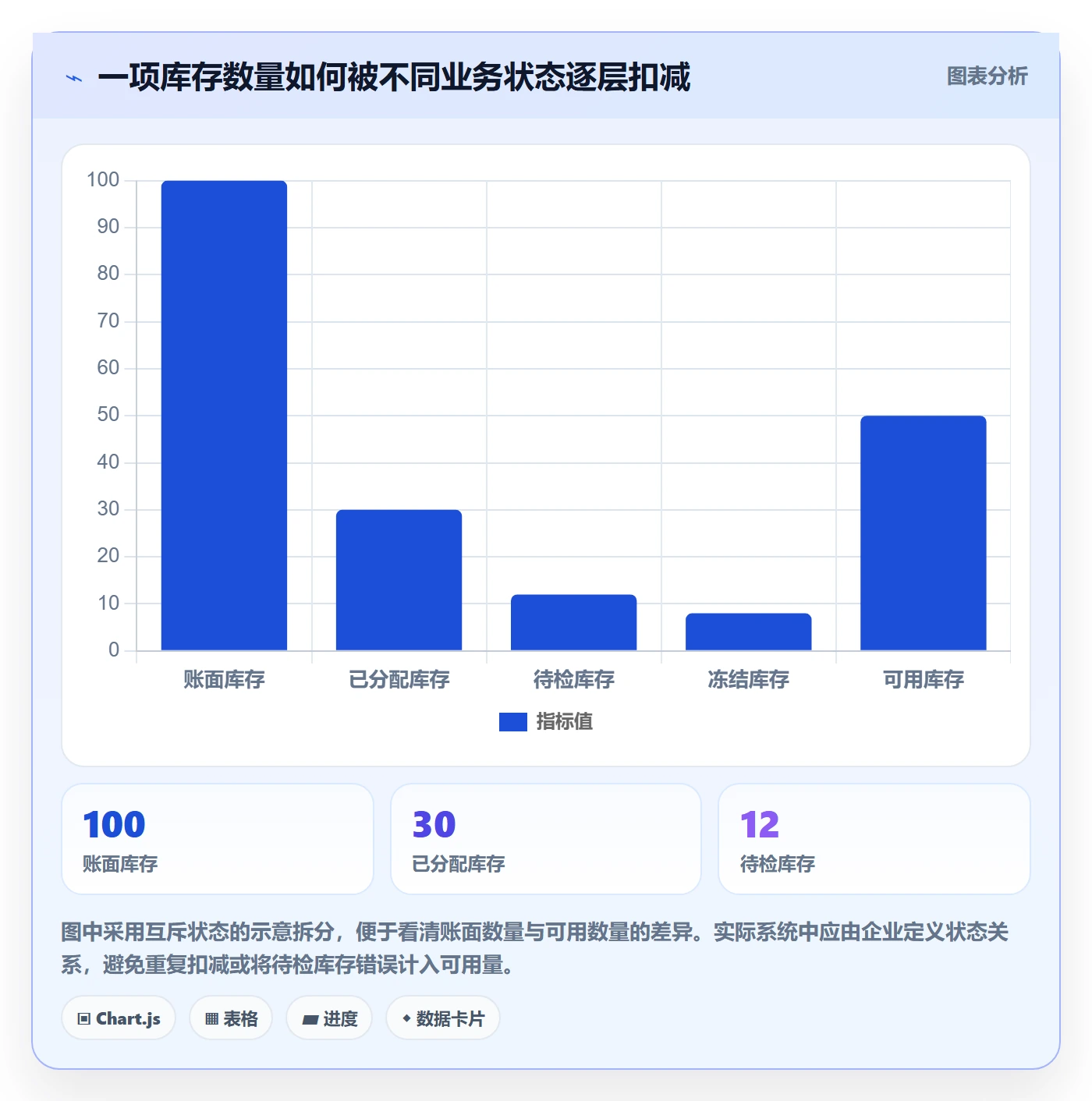The height and width of the screenshot is (1101, 1092).
Task: Click the grid icon in 表格 chip
Action: point(211,1019)
